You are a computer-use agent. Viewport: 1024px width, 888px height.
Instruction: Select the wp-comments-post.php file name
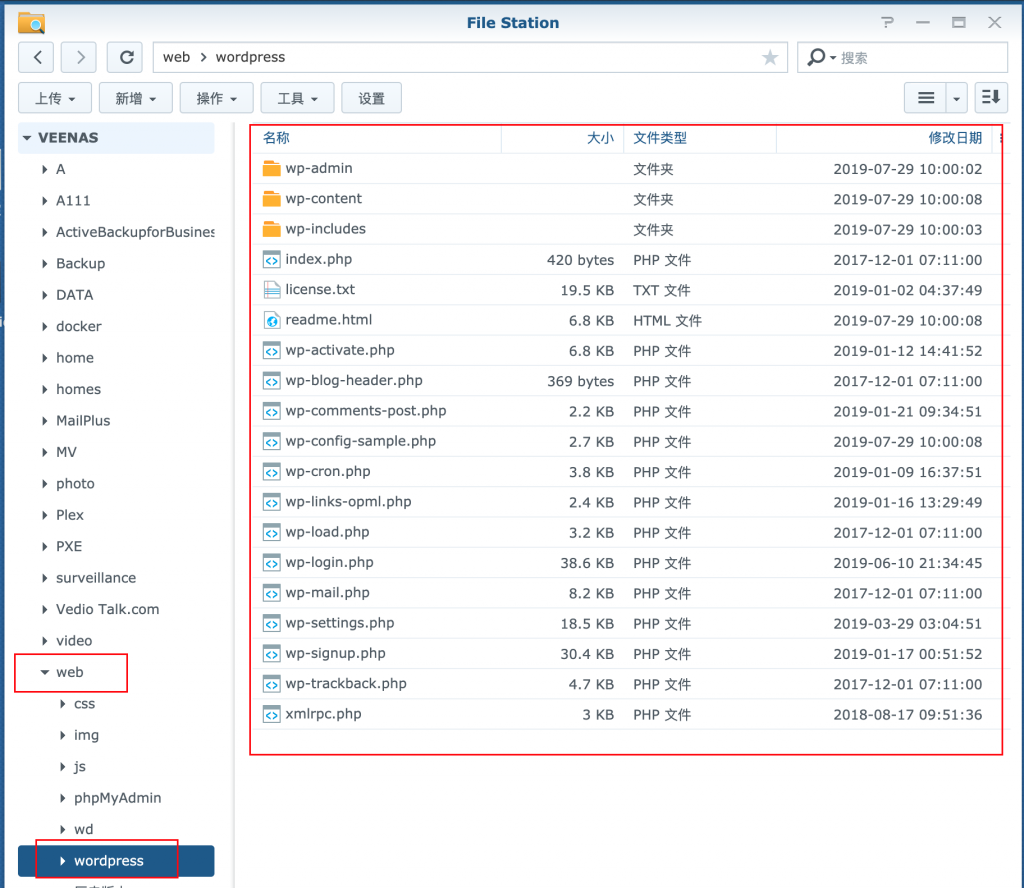tap(366, 411)
